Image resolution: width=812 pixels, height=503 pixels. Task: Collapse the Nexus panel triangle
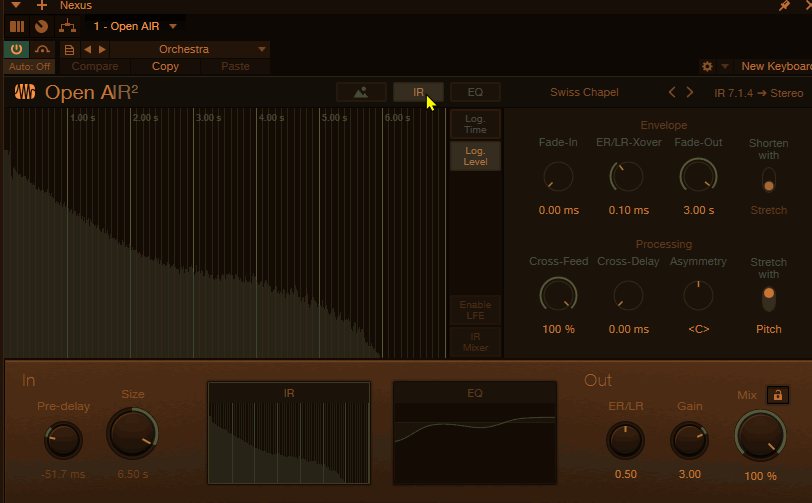point(16,6)
